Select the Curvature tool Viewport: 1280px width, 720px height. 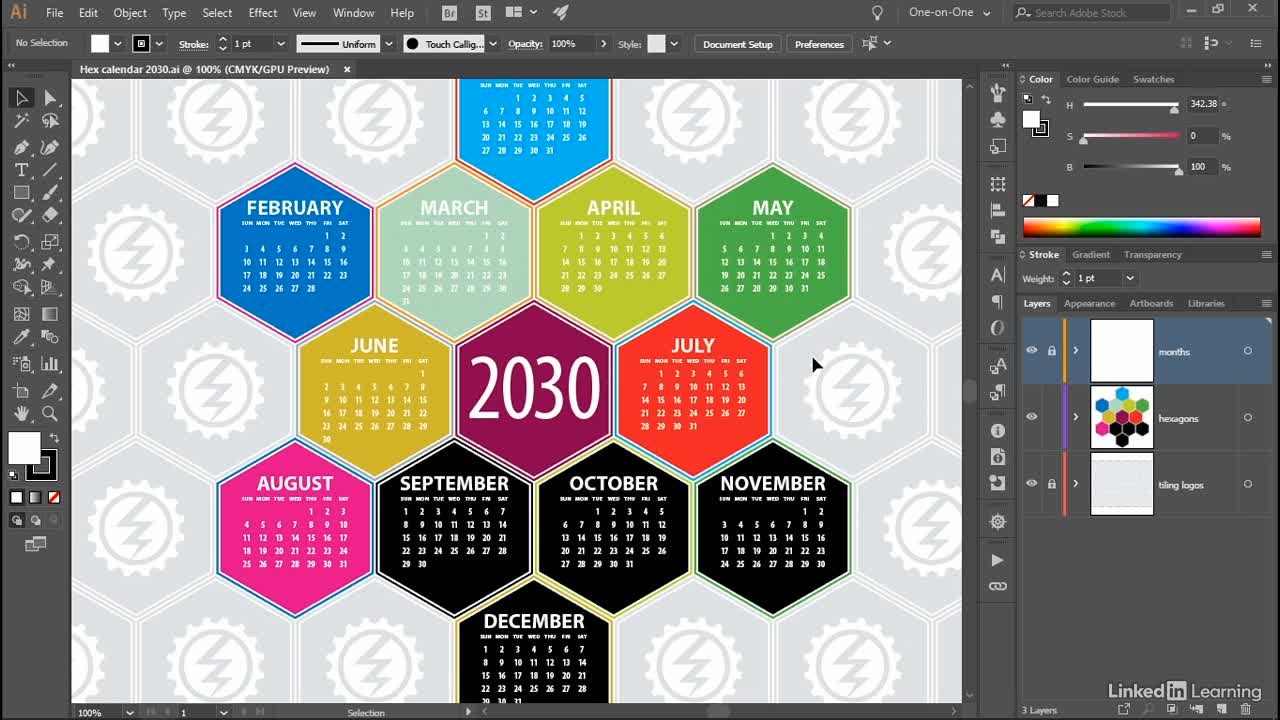(x=50, y=147)
